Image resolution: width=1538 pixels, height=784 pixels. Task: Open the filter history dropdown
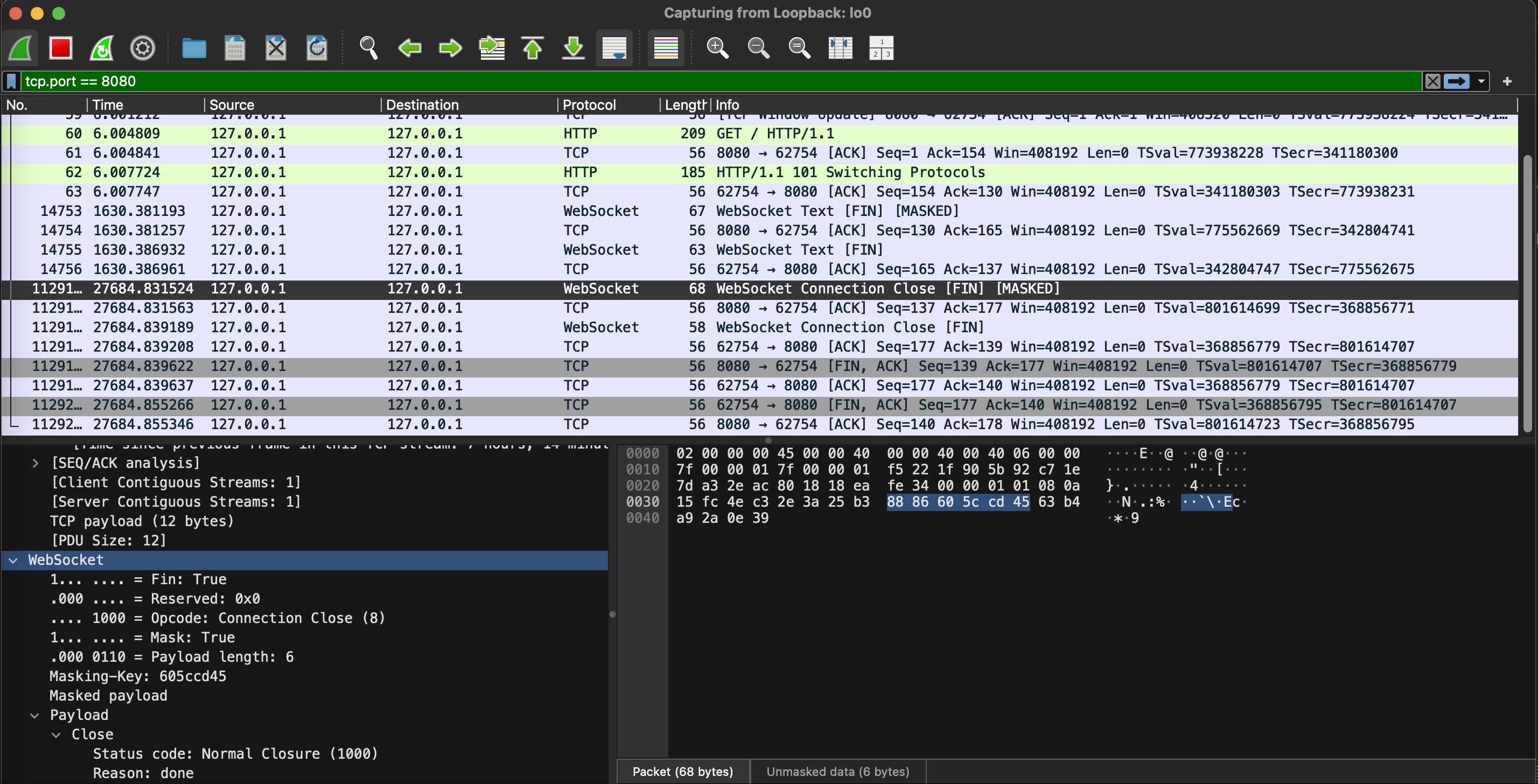(x=1481, y=81)
